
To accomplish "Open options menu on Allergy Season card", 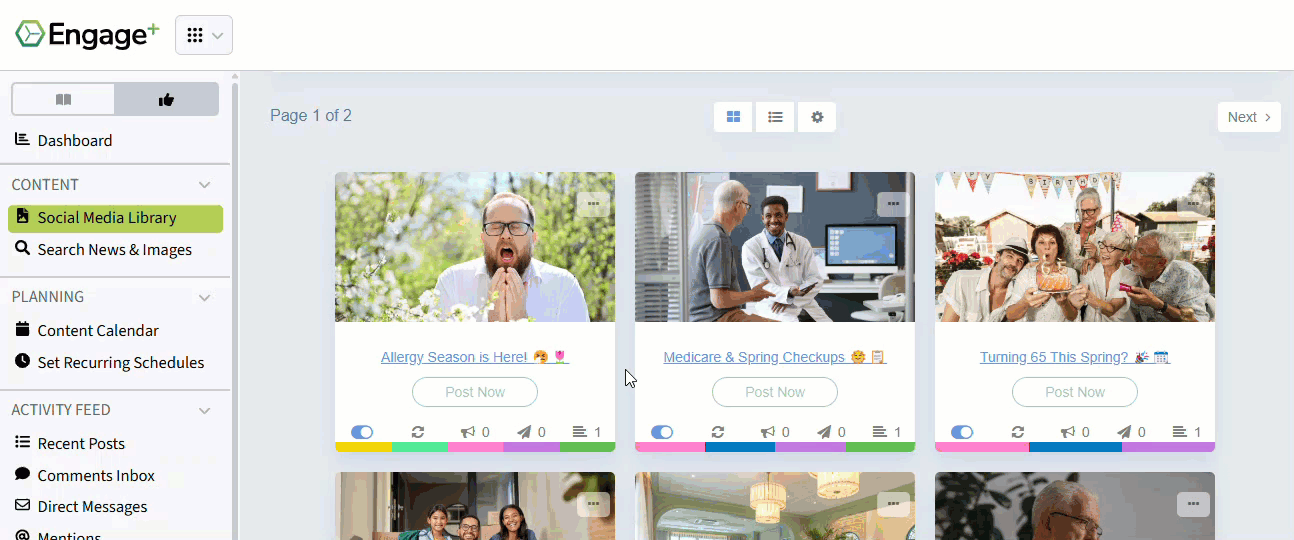I will pos(593,204).
